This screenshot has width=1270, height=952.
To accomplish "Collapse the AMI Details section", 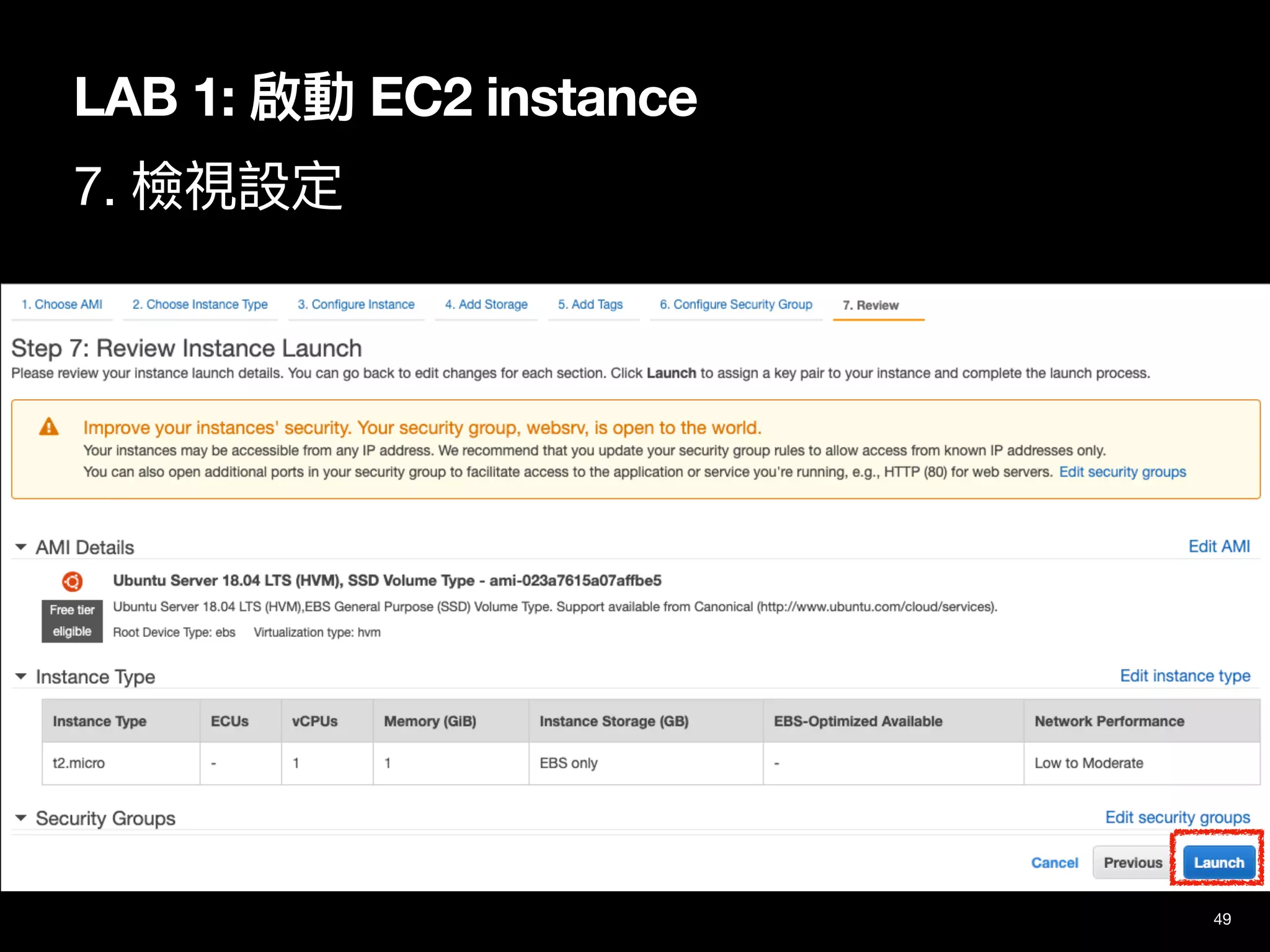I will point(20,547).
